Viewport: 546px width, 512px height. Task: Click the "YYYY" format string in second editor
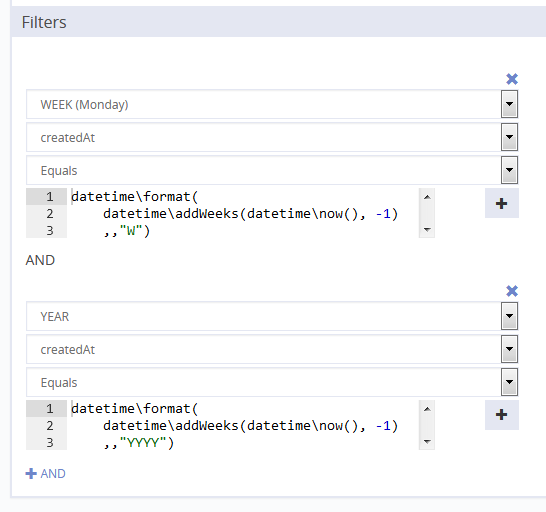coord(143,443)
